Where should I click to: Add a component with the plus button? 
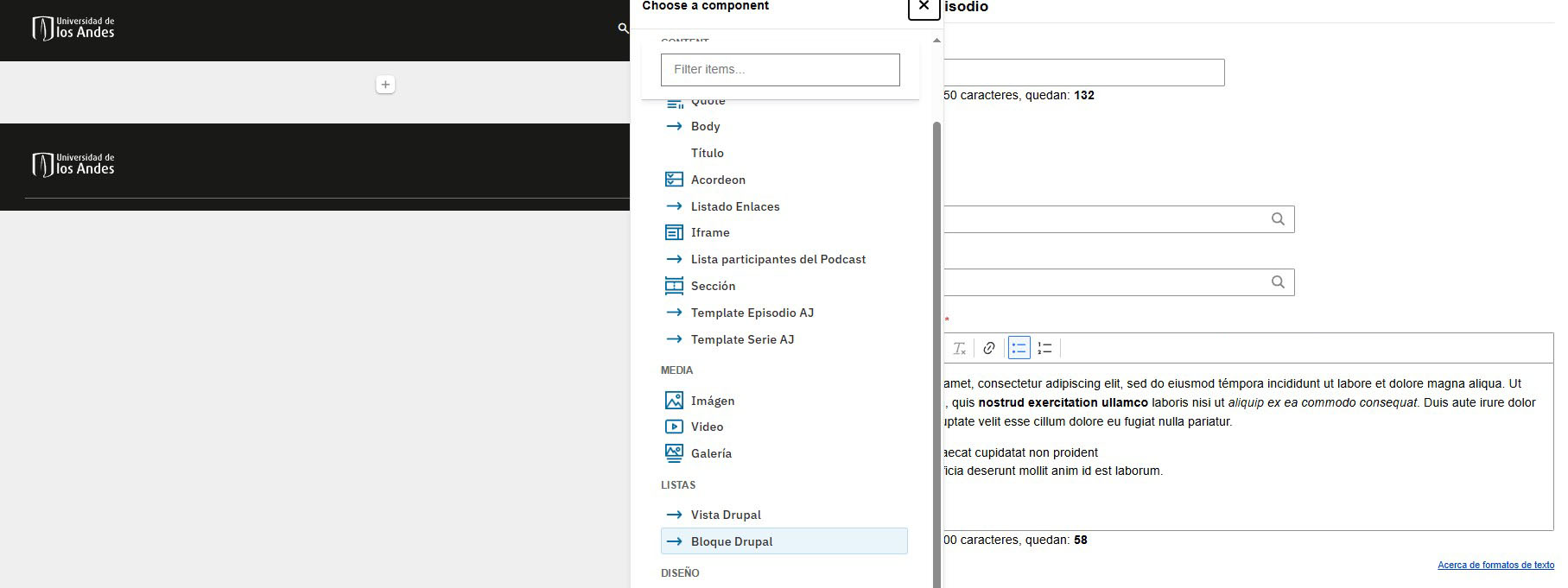click(x=385, y=85)
